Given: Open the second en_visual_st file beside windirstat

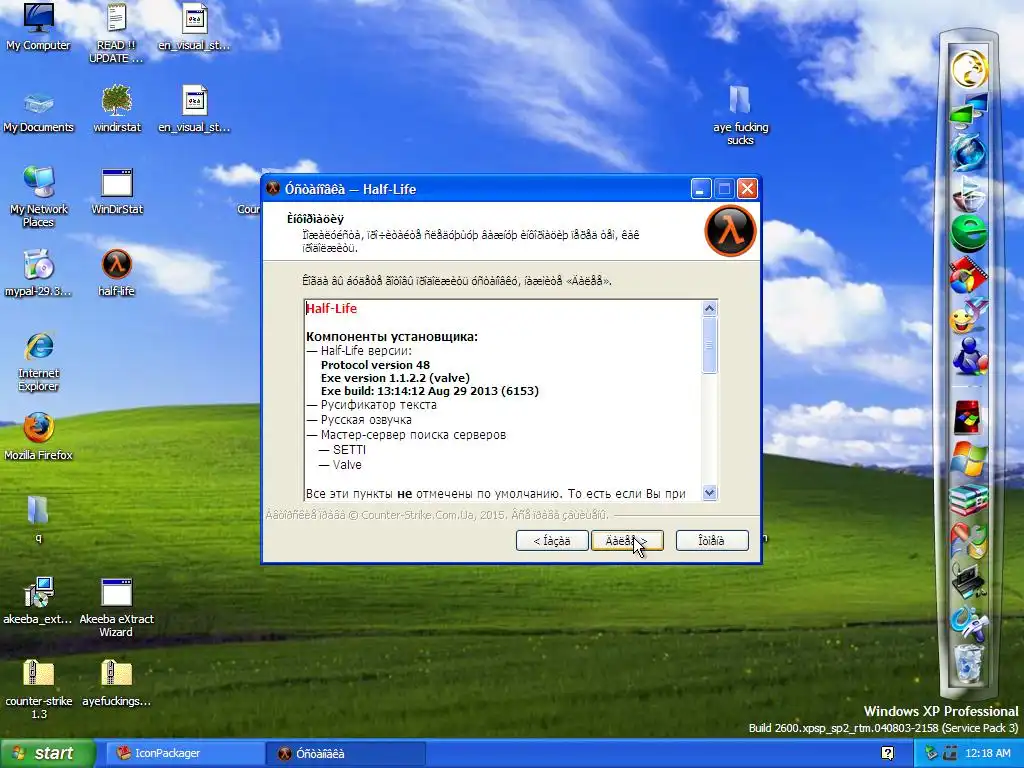Looking at the screenshot, I should [x=194, y=109].
